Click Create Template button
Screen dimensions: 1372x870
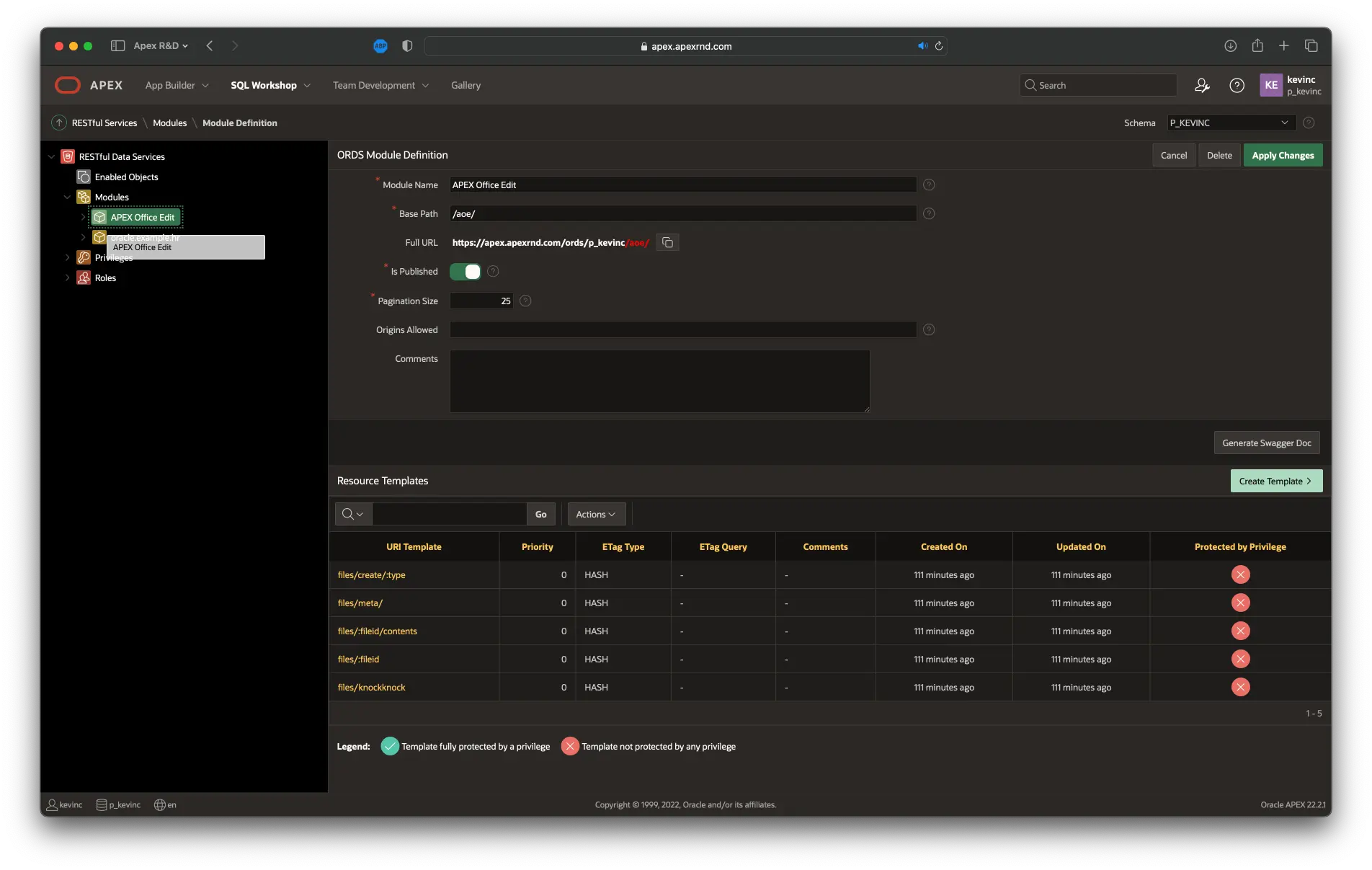point(1276,481)
